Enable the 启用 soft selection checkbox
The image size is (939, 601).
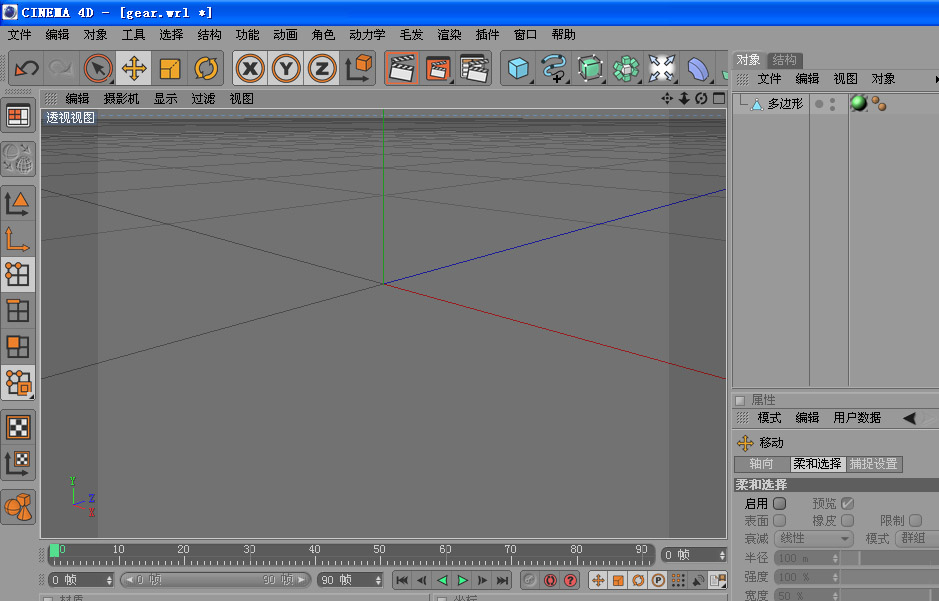click(780, 503)
